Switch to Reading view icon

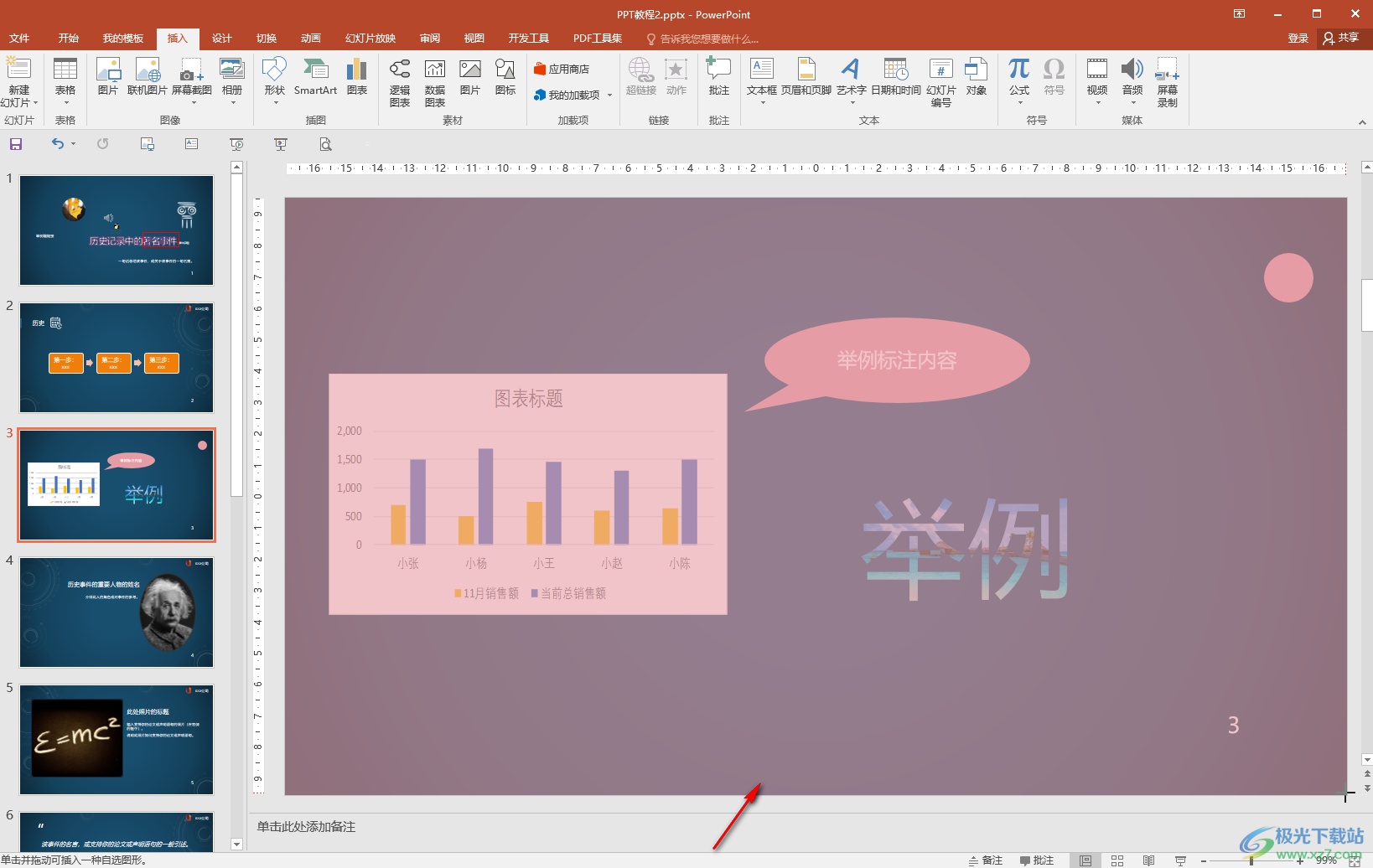pos(1149,860)
